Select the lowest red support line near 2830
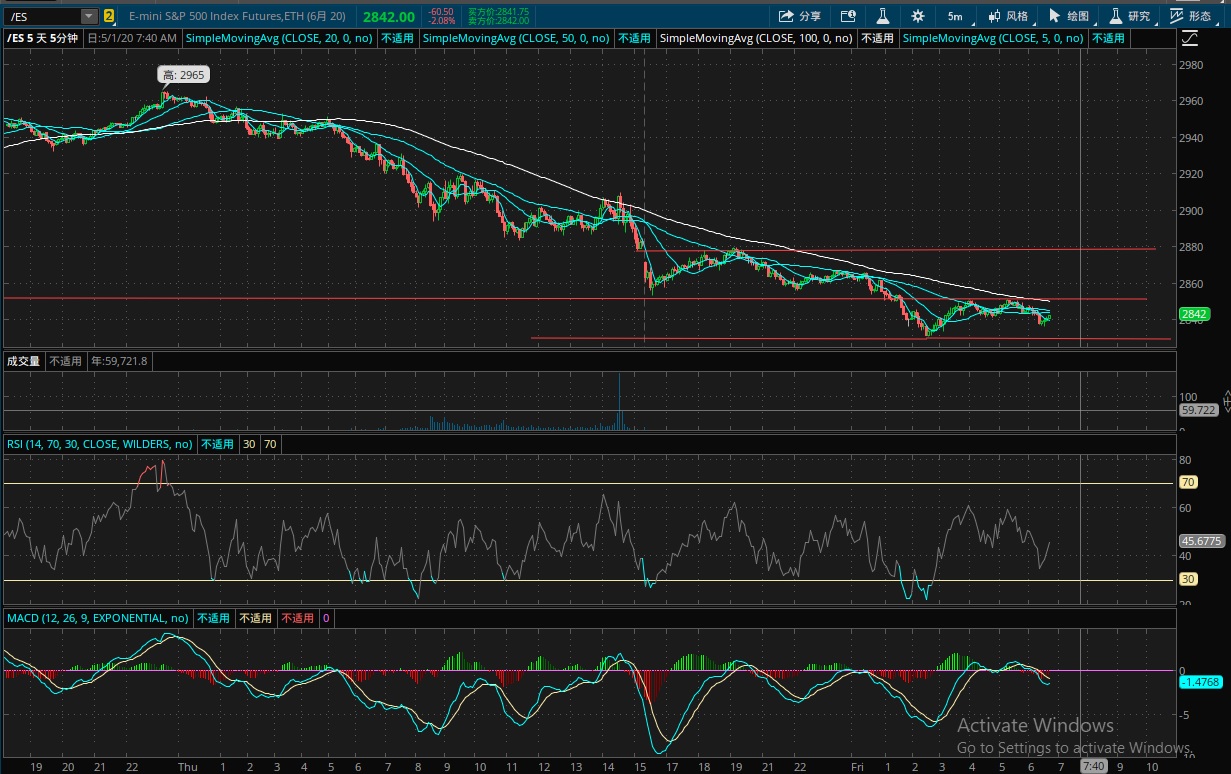This screenshot has width=1231, height=774. pyautogui.click(x=850, y=339)
